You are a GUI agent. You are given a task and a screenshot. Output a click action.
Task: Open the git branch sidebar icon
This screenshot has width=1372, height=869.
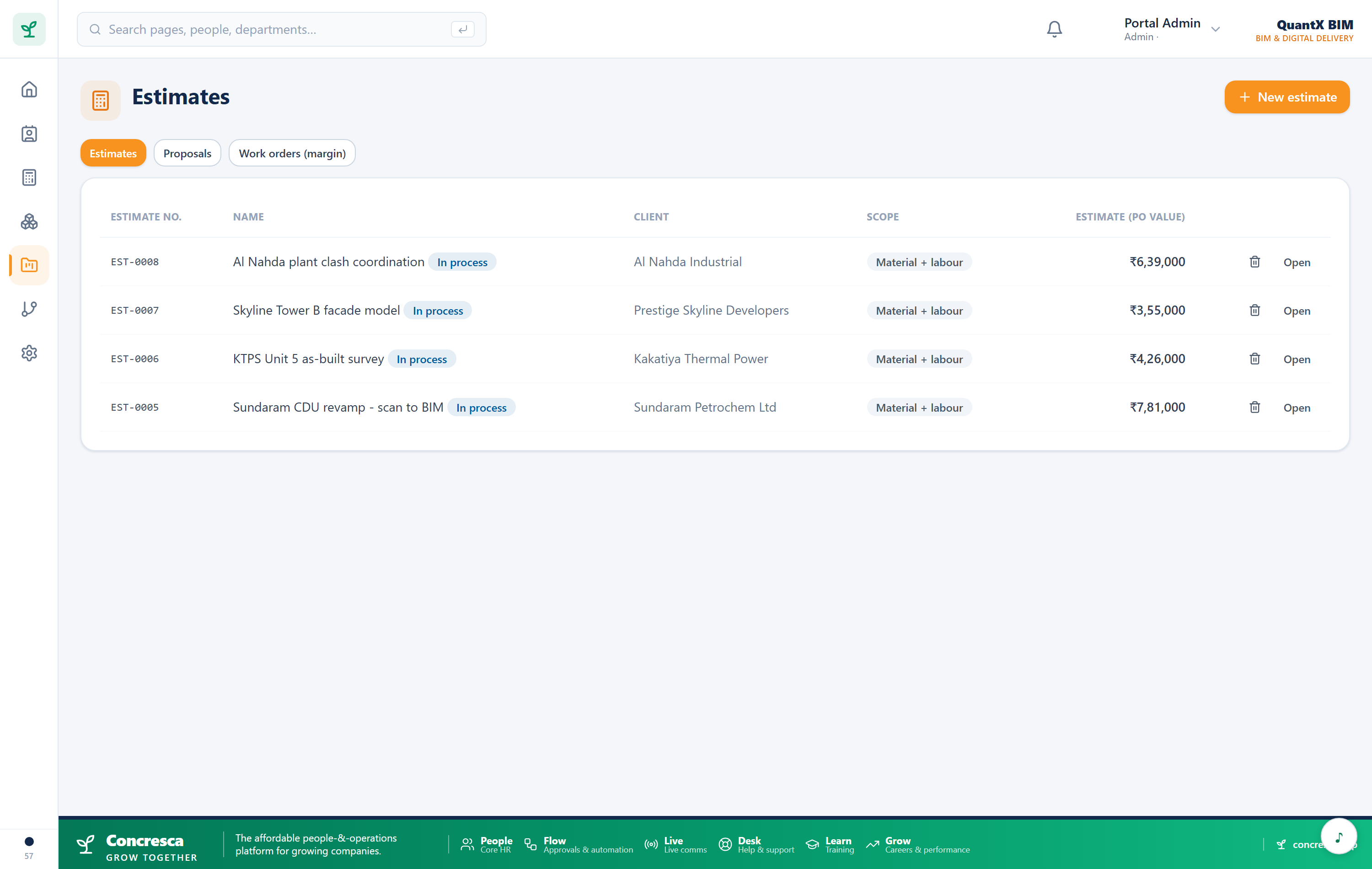(x=29, y=309)
